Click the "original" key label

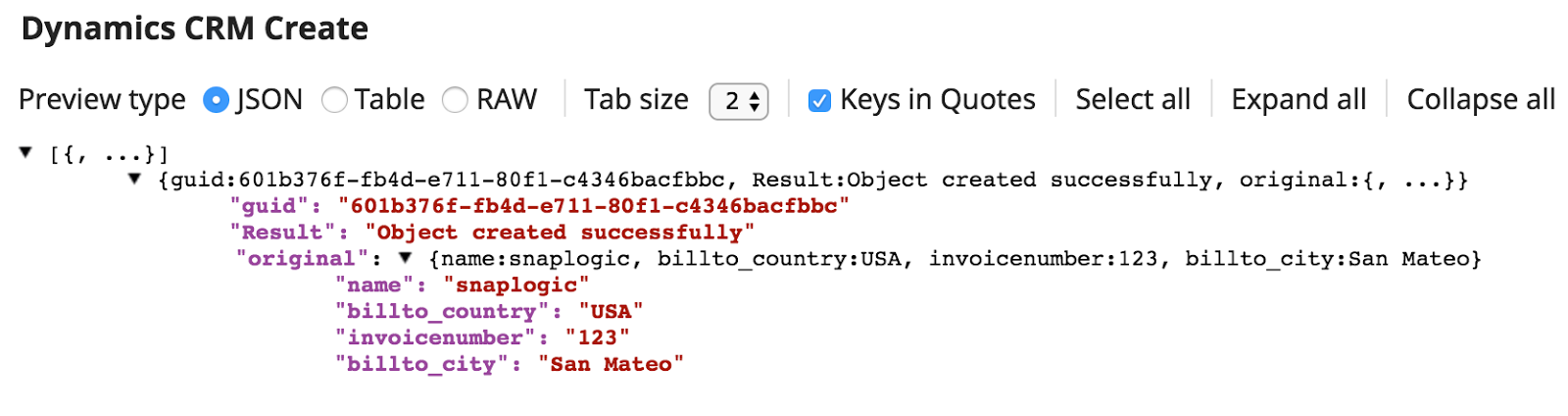pos(302,259)
